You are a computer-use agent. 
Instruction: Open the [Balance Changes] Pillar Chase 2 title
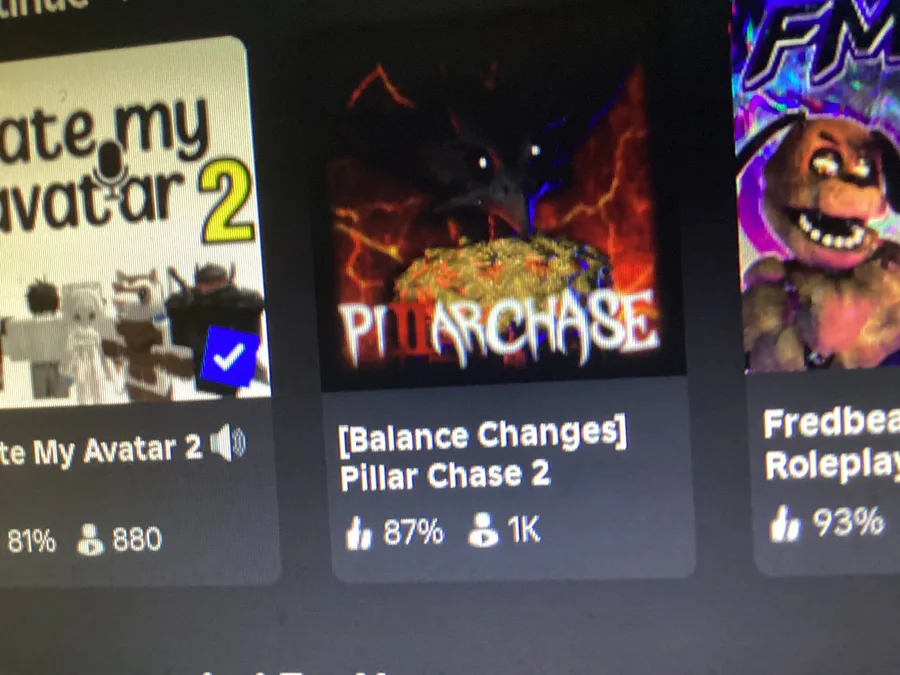pos(482,456)
